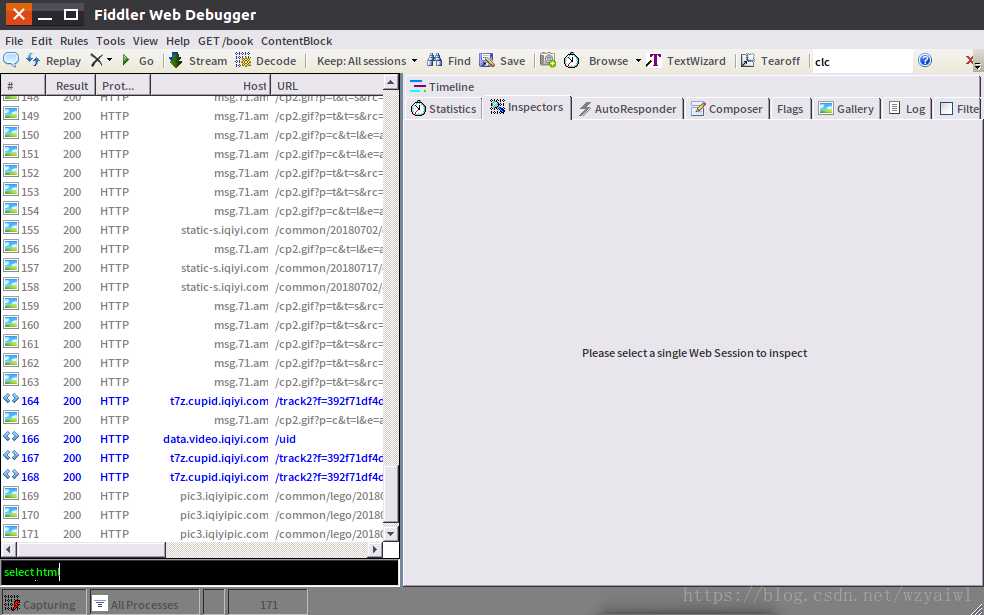
Task: Sort by the # column header
Action: [x=23, y=85]
